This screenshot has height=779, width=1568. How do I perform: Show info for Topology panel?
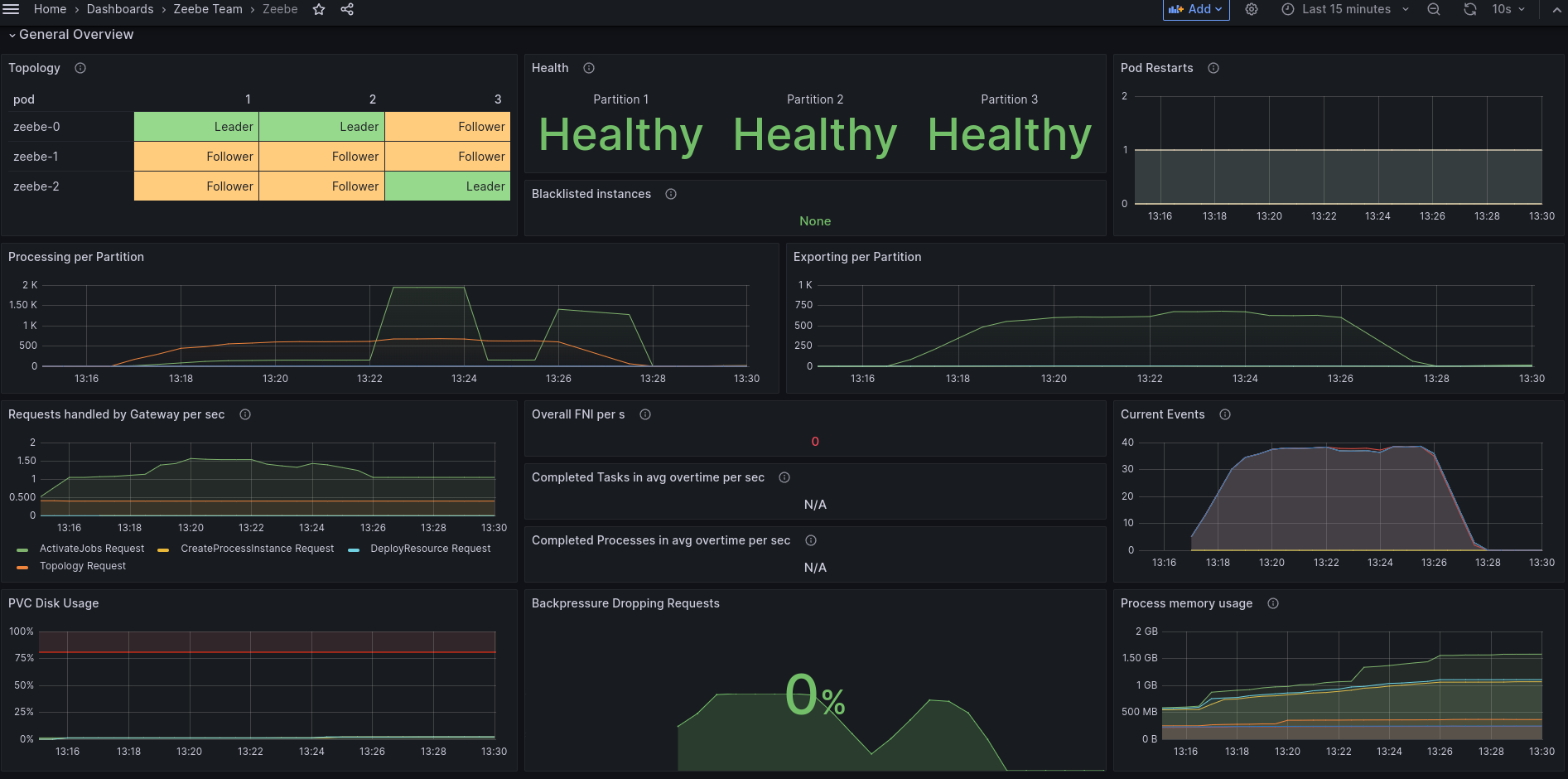[80, 68]
